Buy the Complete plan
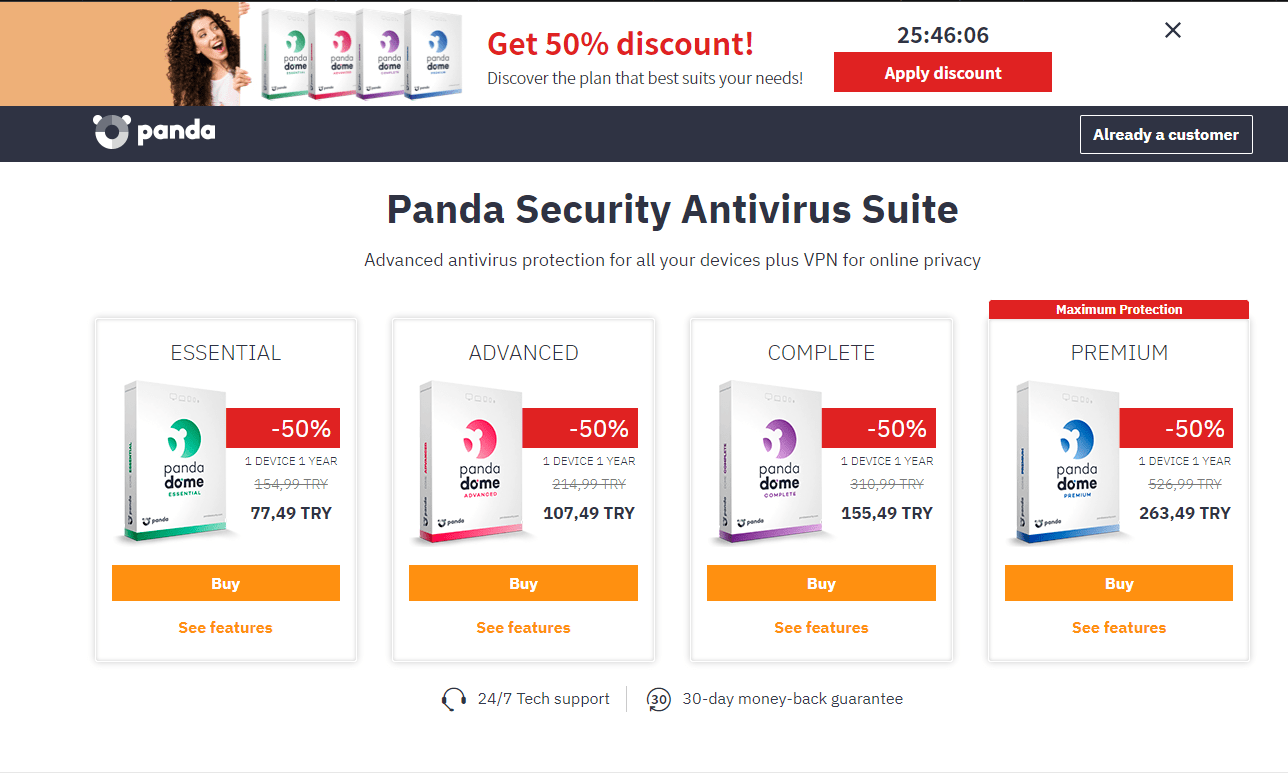This screenshot has height=773, width=1288. (x=821, y=583)
